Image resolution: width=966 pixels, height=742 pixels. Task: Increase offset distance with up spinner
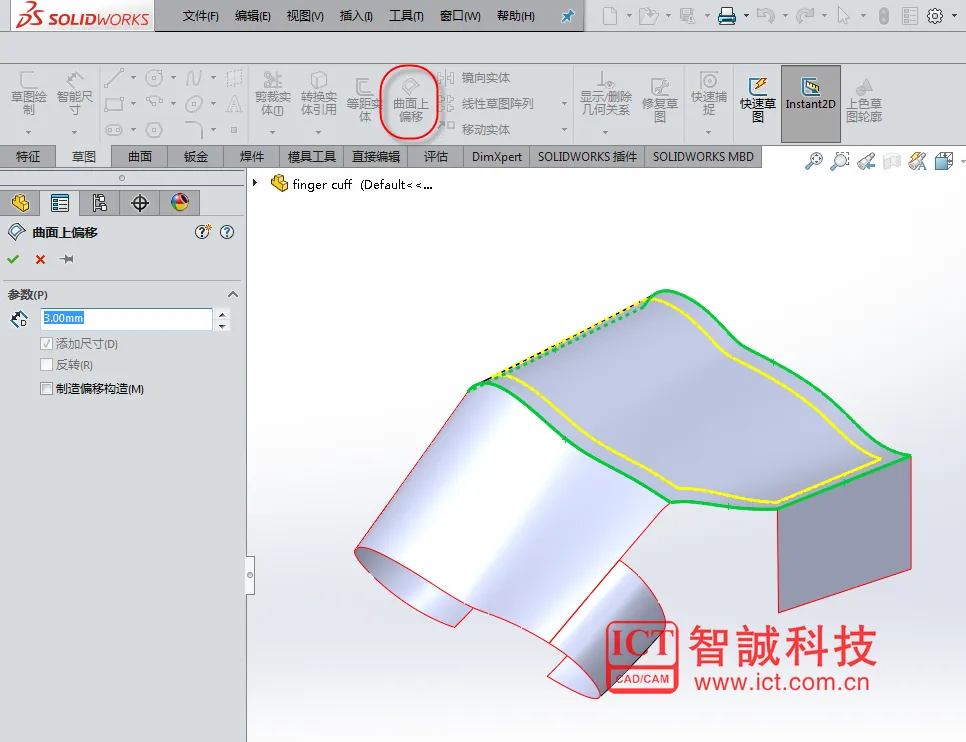click(222, 314)
